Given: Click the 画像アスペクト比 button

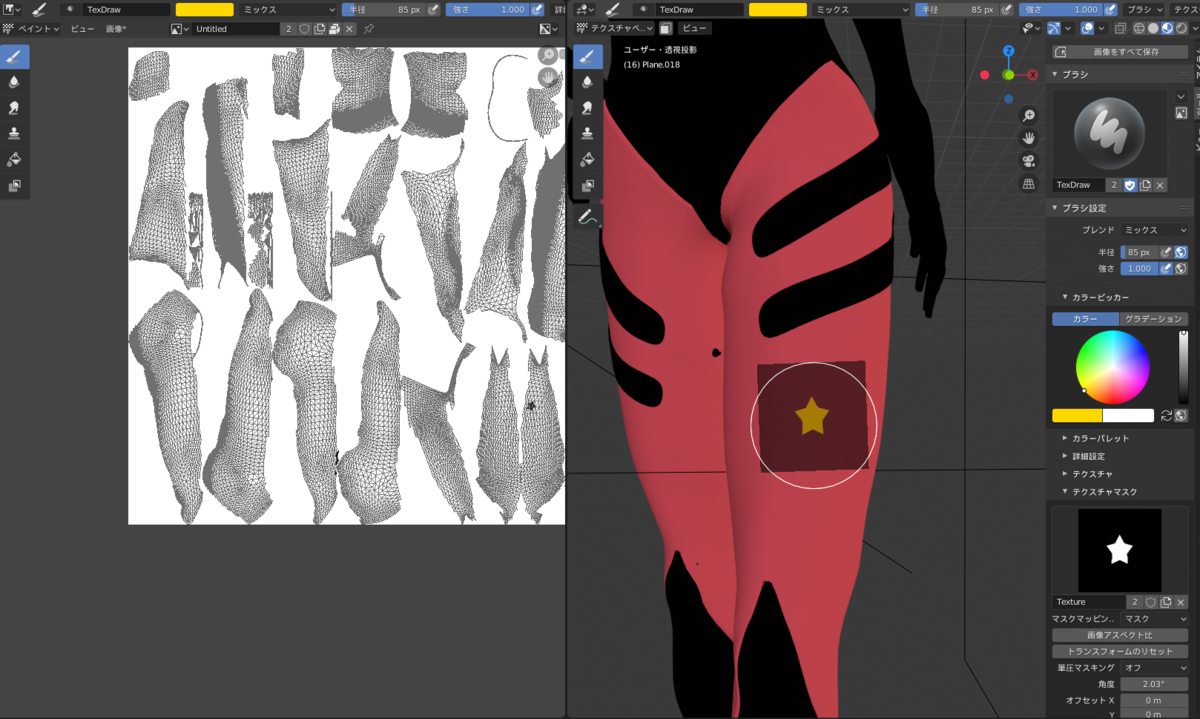Looking at the screenshot, I should [x=1120, y=636].
